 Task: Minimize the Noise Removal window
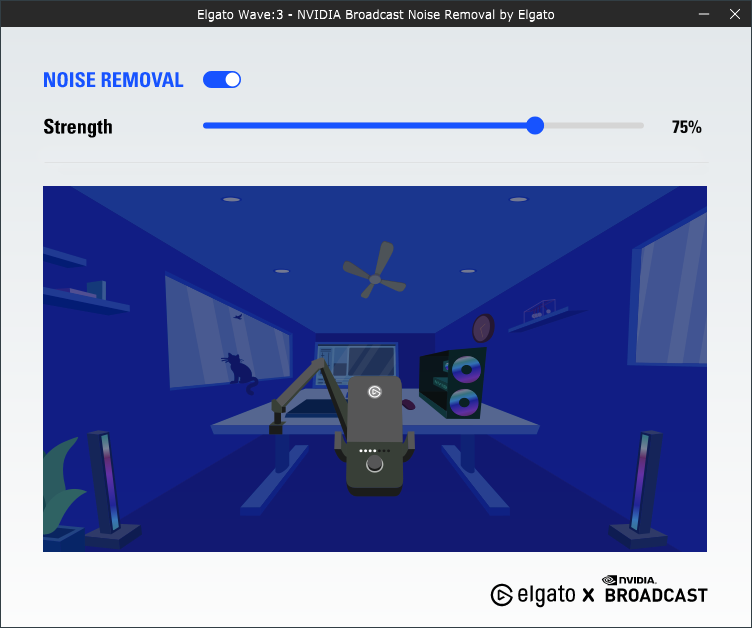coord(703,15)
